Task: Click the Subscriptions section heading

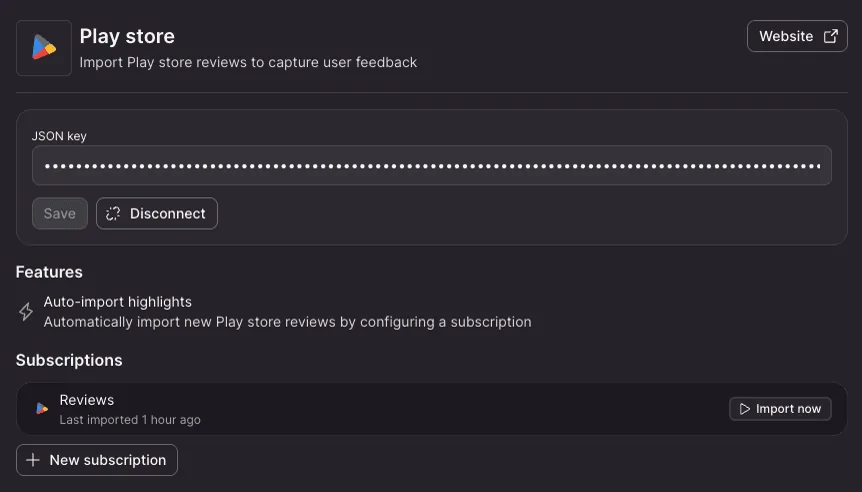Action: click(x=69, y=360)
